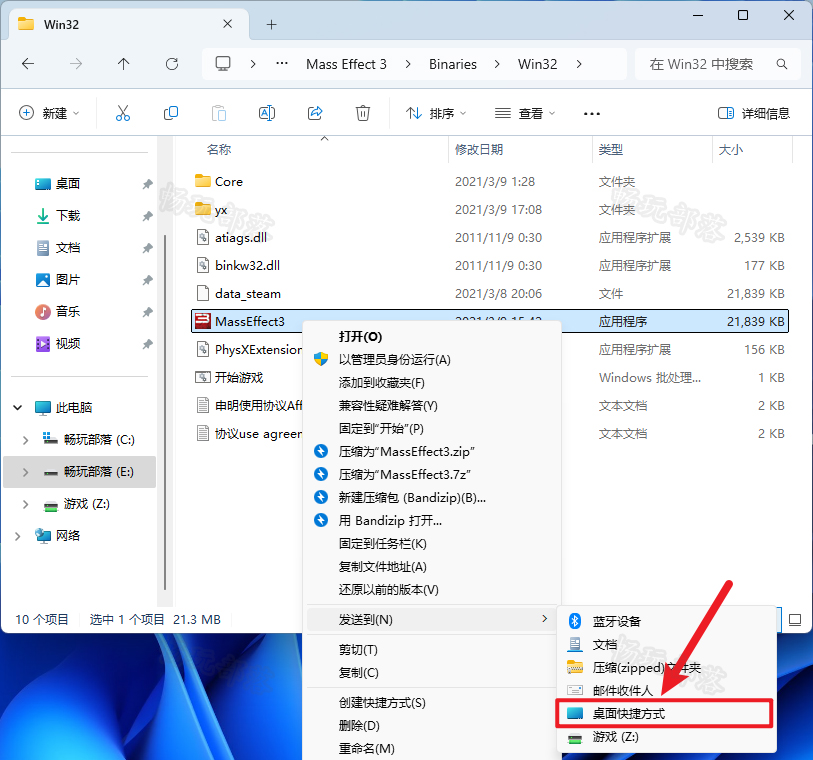Select the 开始游戏 batch file

239,377
